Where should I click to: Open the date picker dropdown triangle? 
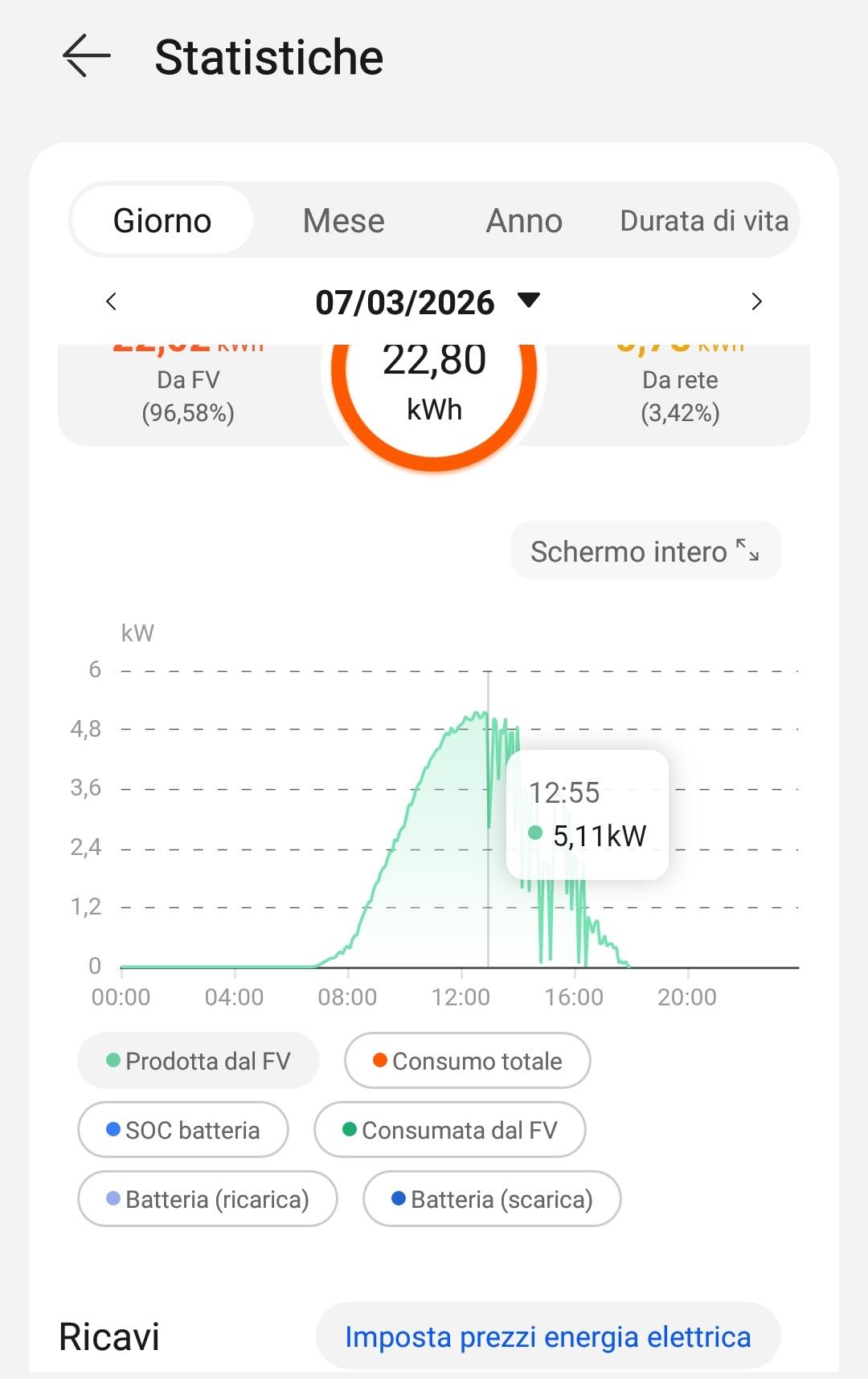[x=529, y=301]
